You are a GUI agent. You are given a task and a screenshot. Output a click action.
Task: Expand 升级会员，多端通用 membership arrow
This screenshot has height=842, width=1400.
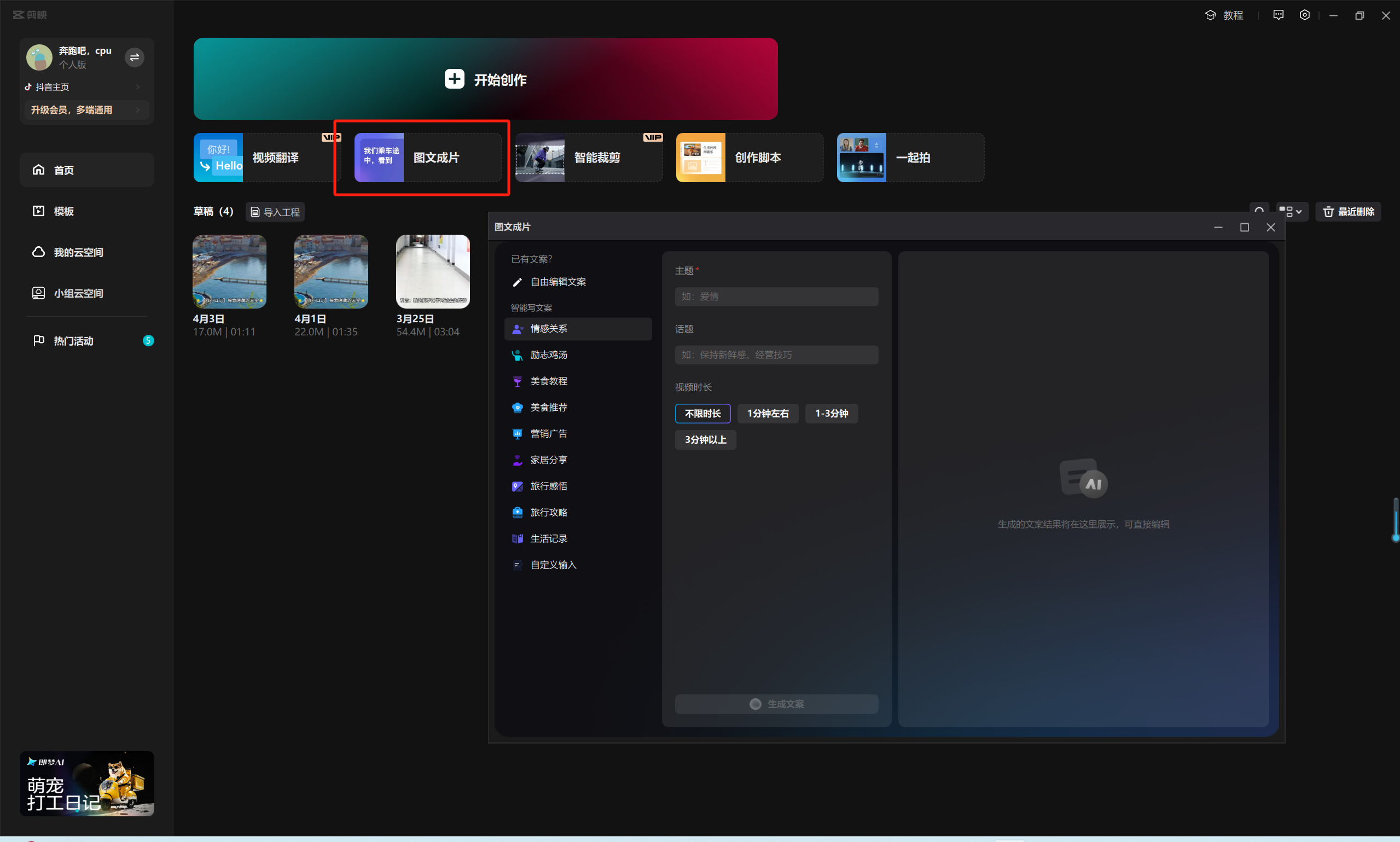point(138,110)
